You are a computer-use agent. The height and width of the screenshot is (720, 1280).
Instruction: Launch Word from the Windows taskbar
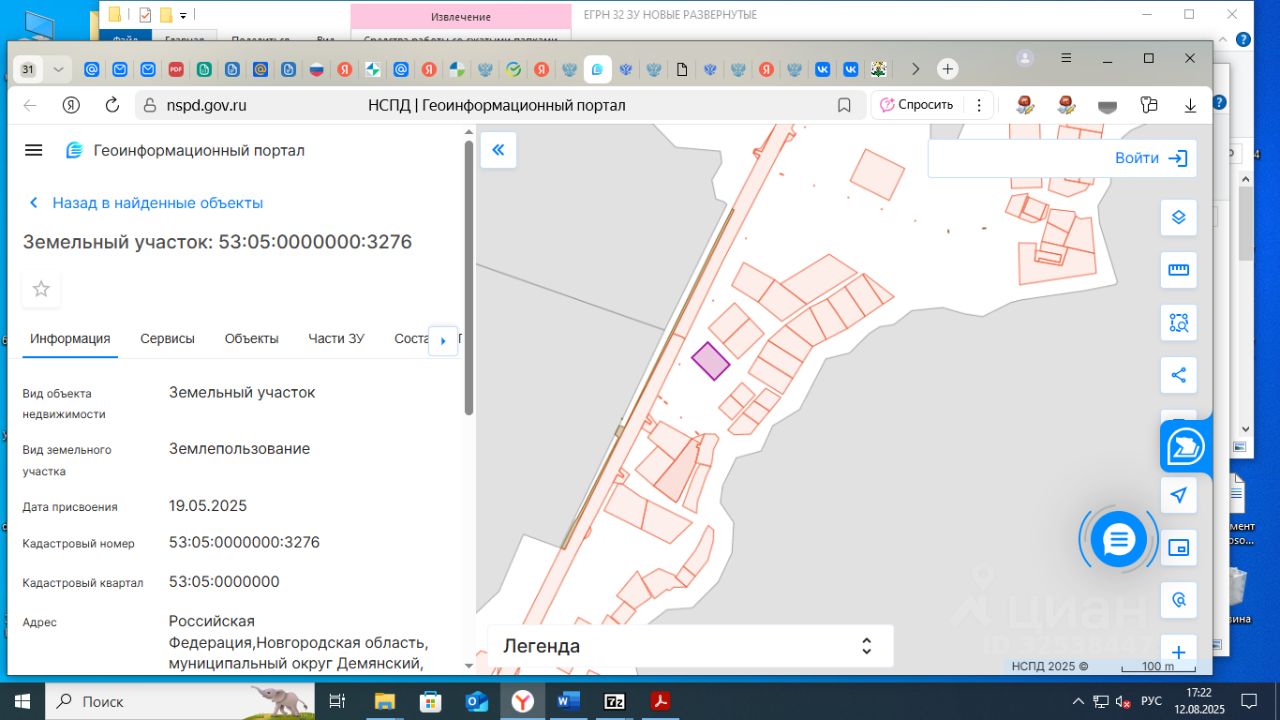(x=568, y=701)
